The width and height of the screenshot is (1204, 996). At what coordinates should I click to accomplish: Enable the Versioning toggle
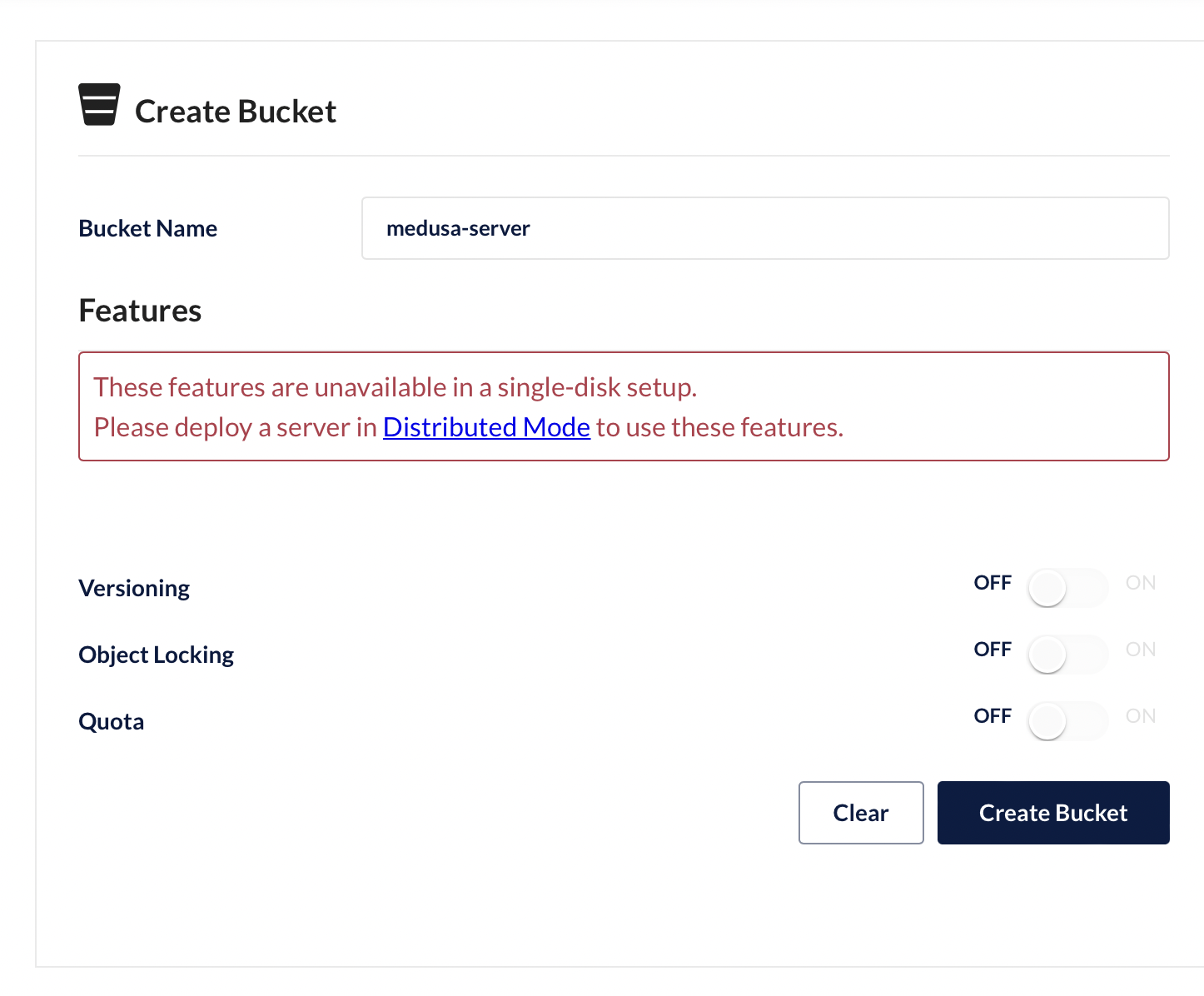pyautogui.click(x=1067, y=588)
